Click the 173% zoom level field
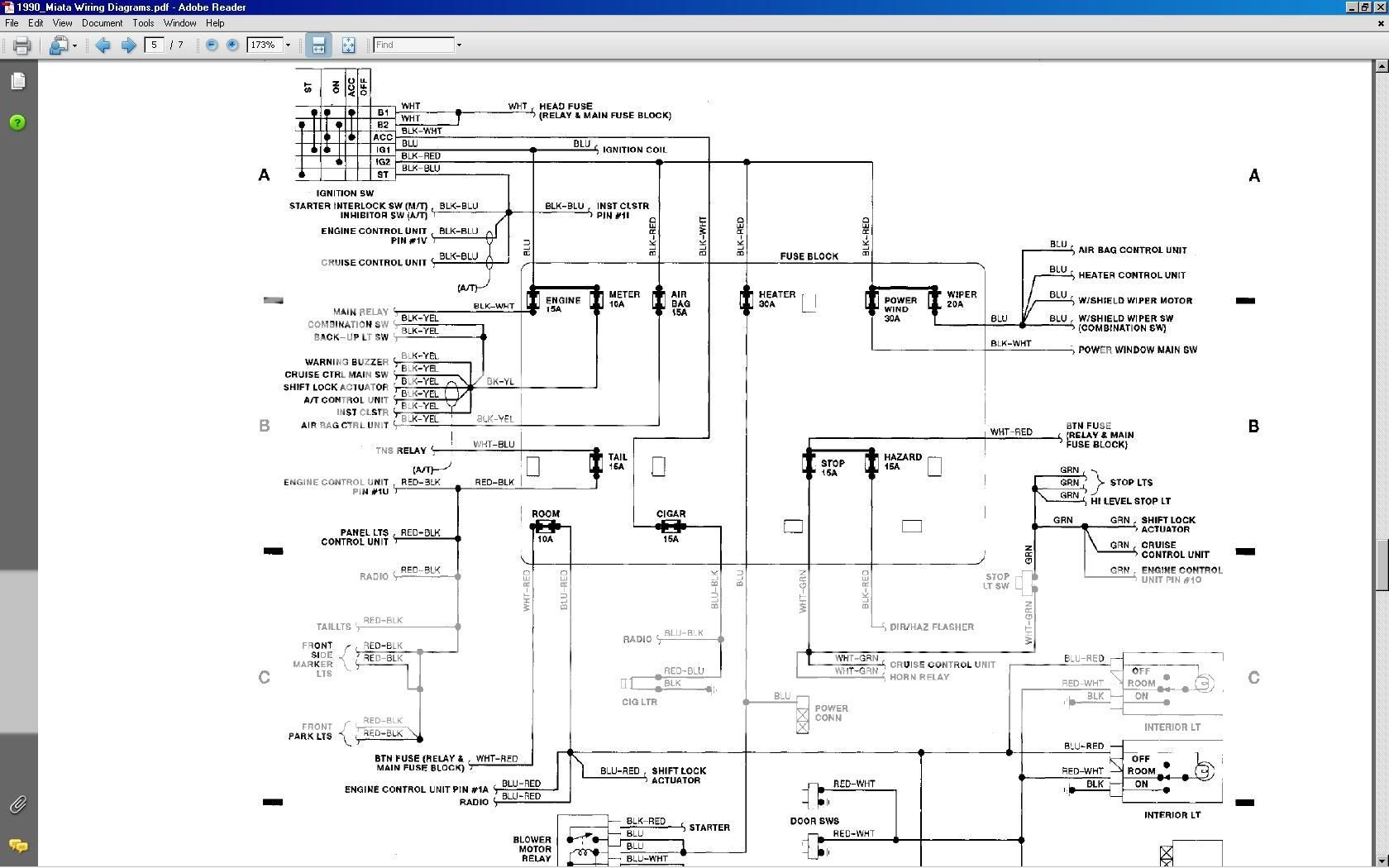The height and width of the screenshot is (868, 1389). pyautogui.click(x=265, y=45)
